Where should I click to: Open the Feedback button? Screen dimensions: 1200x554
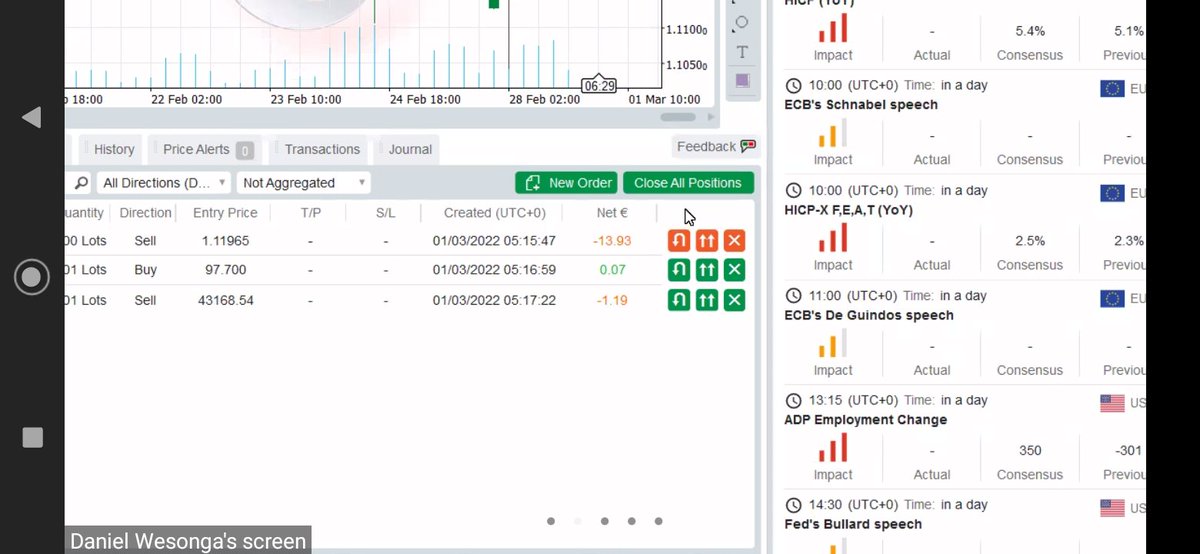(716, 147)
